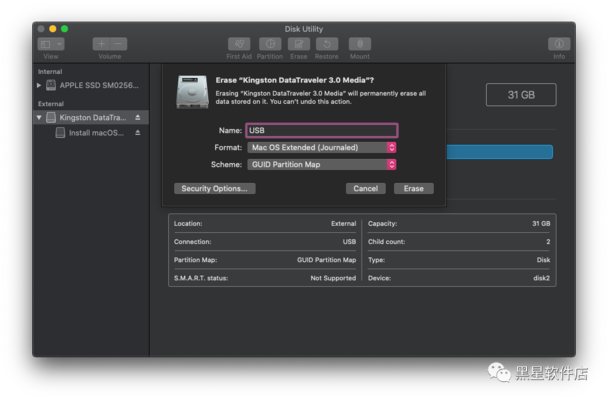Image resolution: width=608 pixels, height=400 pixels.
Task: Collapse the Kingston DataTraveler disk tree
Action: point(39,117)
